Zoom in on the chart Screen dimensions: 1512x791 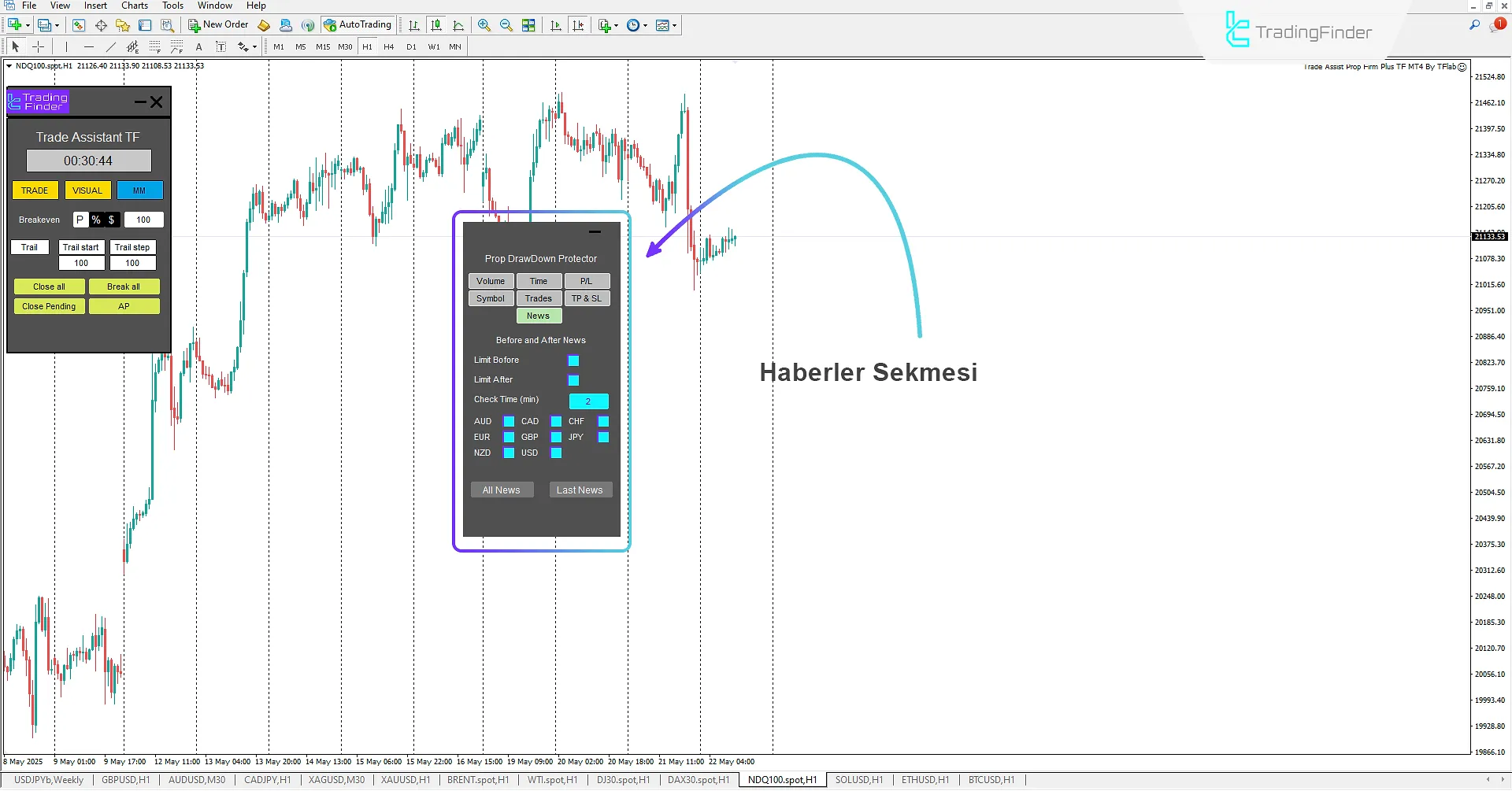pos(484,24)
